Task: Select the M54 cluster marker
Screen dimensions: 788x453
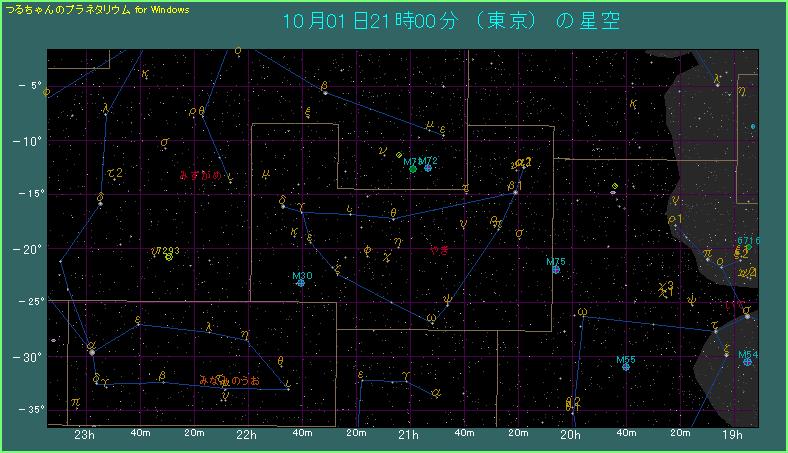Action: point(747,362)
